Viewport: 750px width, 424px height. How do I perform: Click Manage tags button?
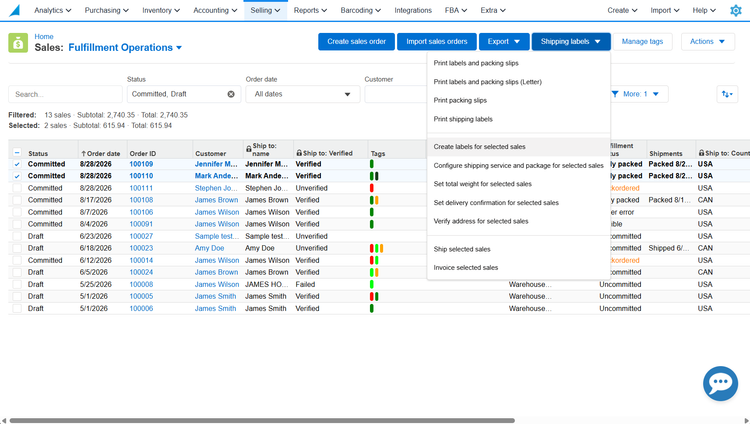coord(642,42)
